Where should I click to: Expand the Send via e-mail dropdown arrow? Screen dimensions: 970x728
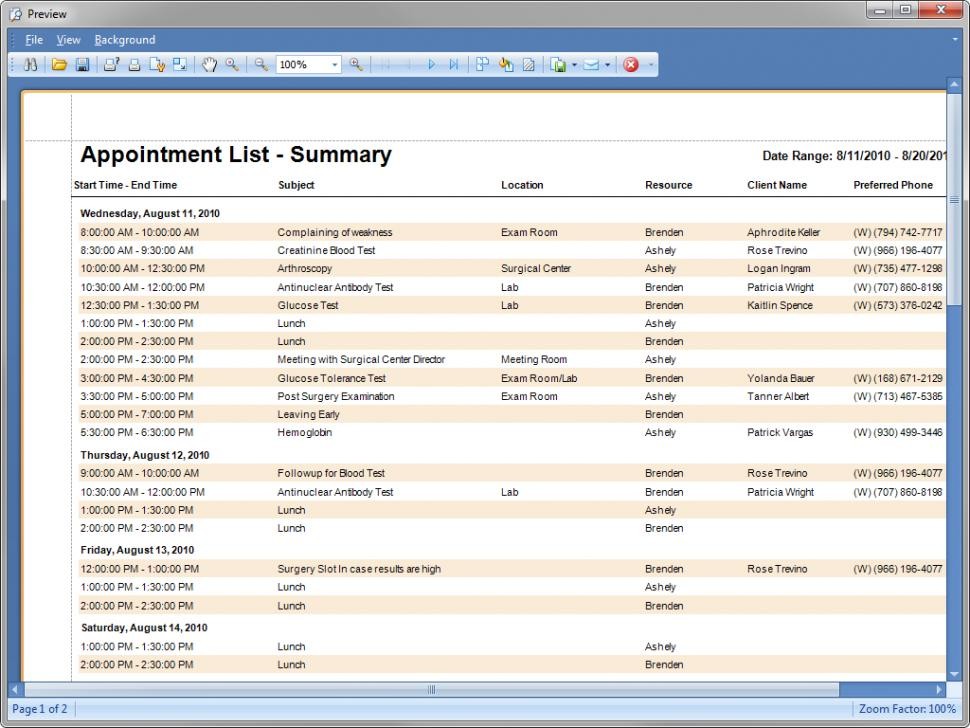point(607,64)
